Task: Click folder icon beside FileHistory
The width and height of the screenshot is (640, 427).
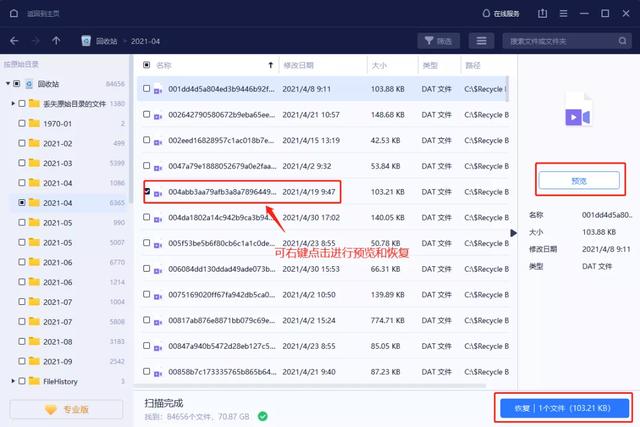Action: click(x=34, y=381)
